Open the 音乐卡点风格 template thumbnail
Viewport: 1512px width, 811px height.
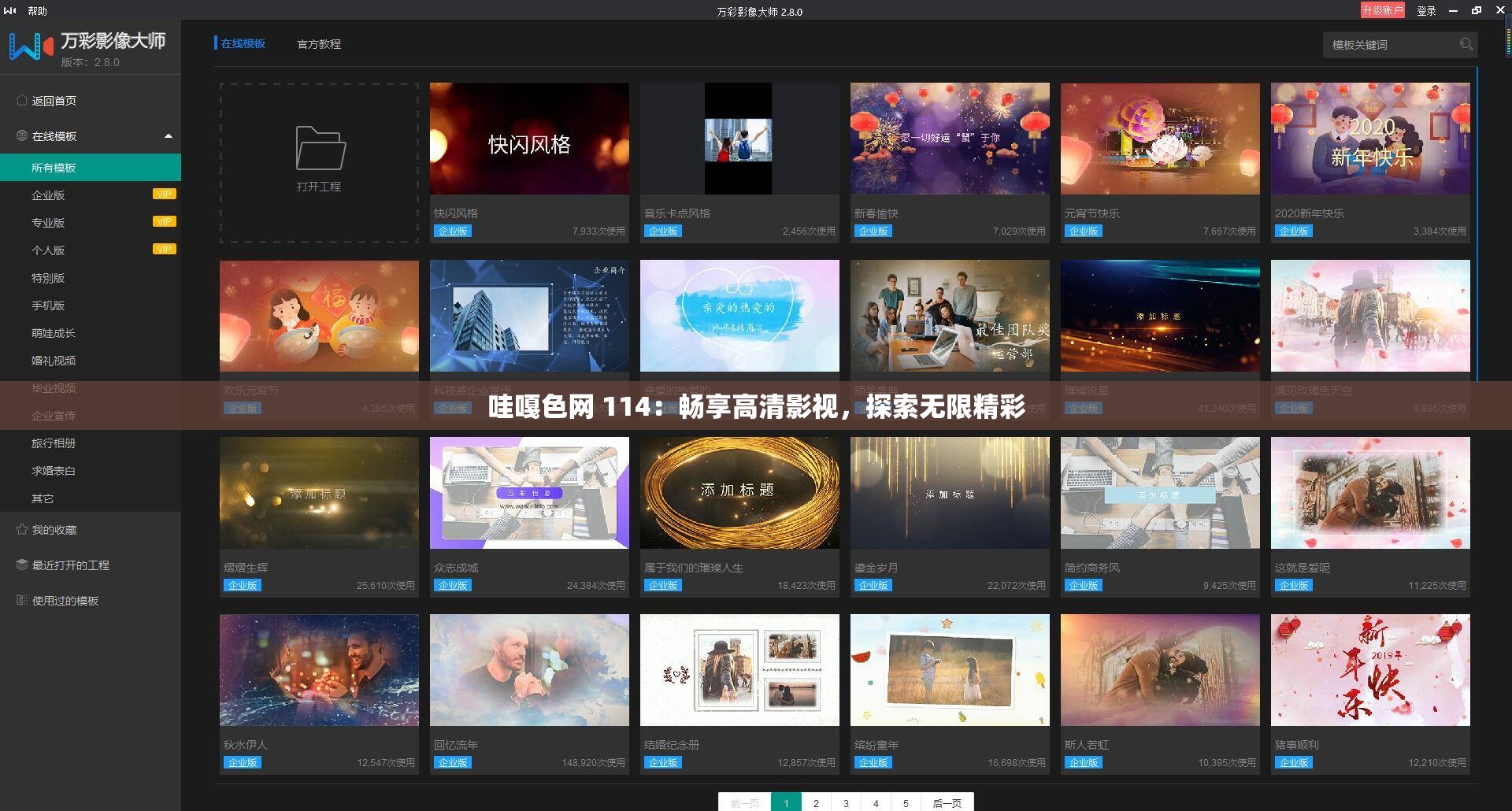point(739,139)
